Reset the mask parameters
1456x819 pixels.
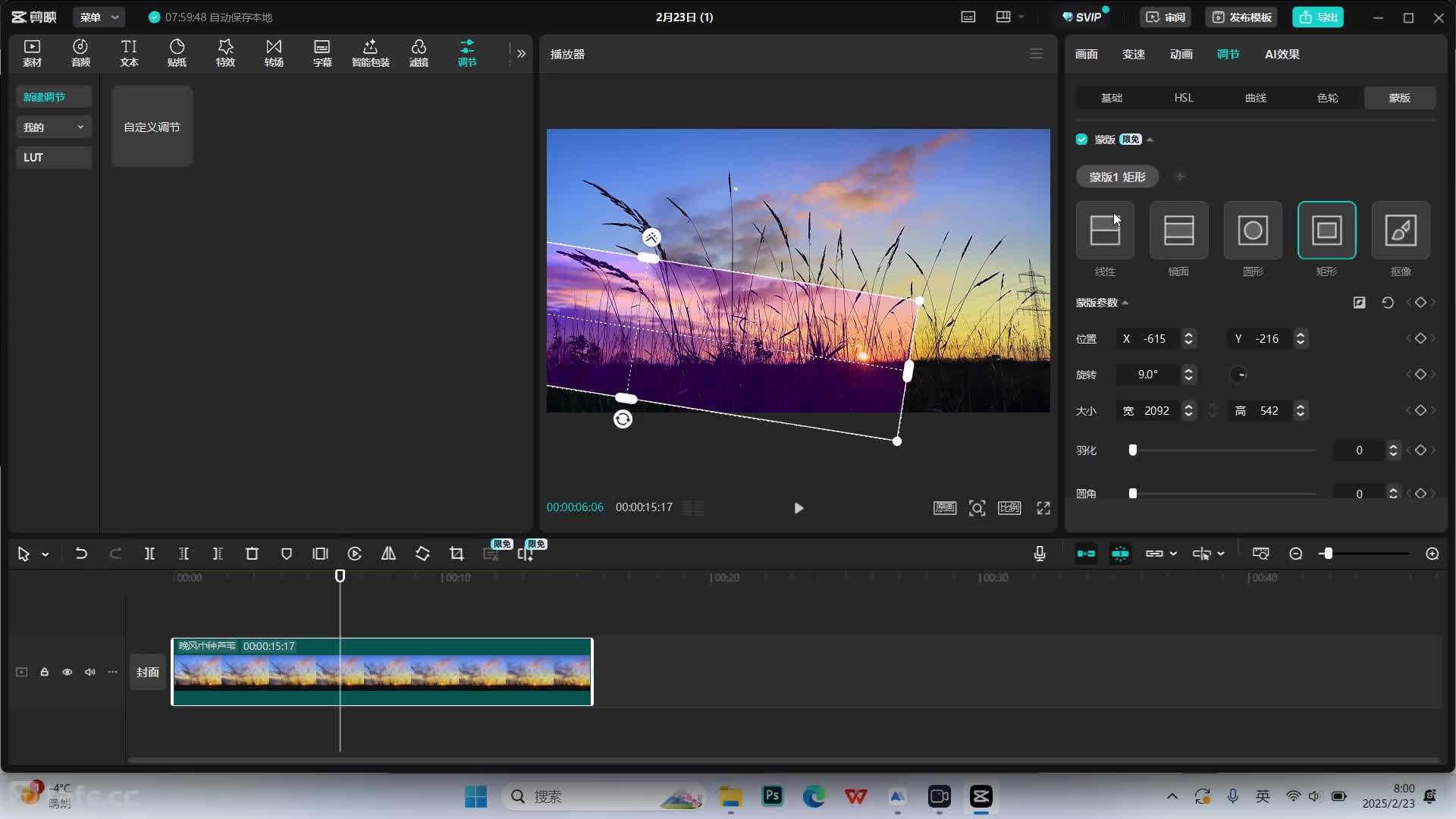1387,303
